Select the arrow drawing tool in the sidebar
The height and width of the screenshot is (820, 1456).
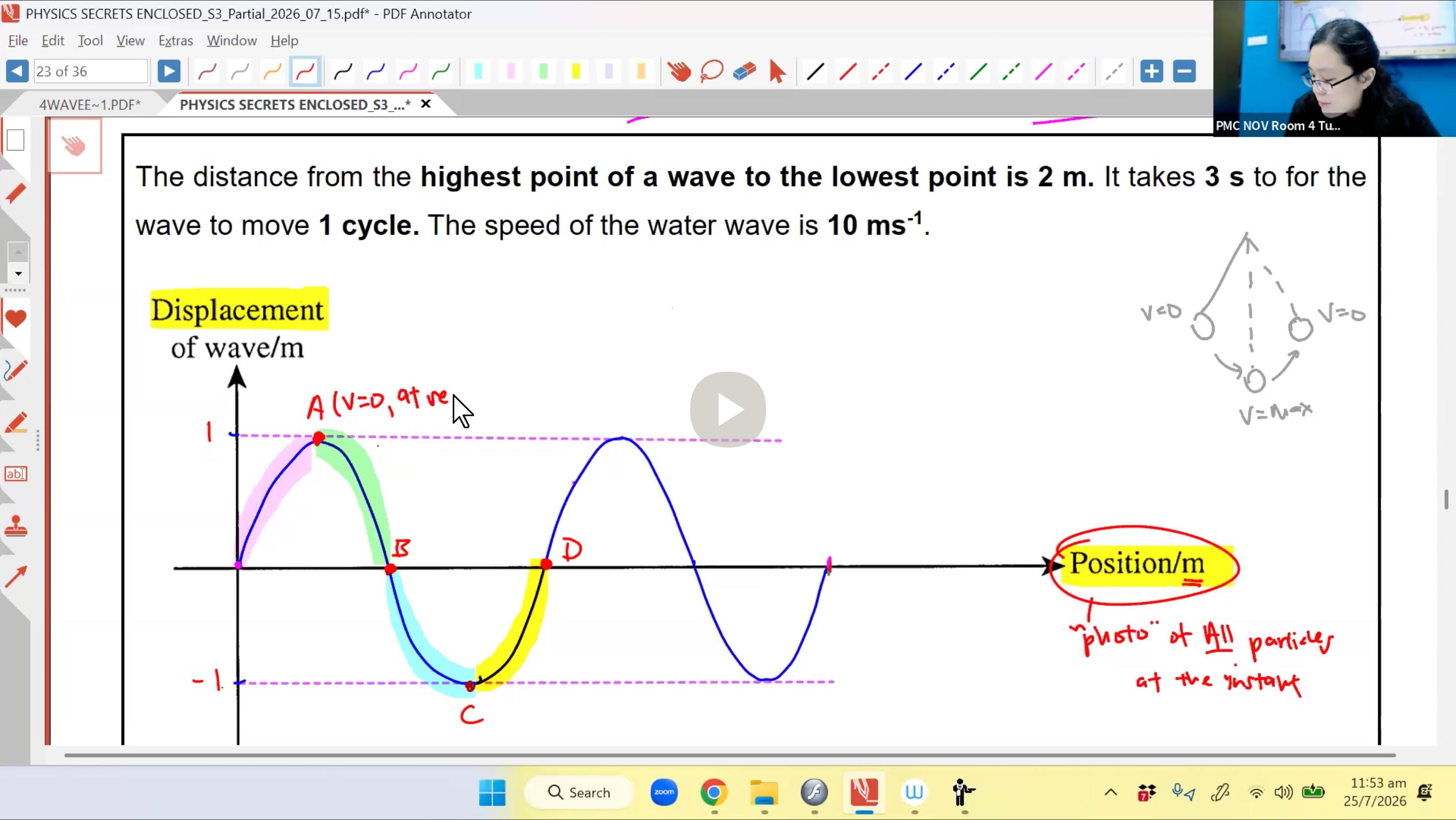(x=15, y=576)
